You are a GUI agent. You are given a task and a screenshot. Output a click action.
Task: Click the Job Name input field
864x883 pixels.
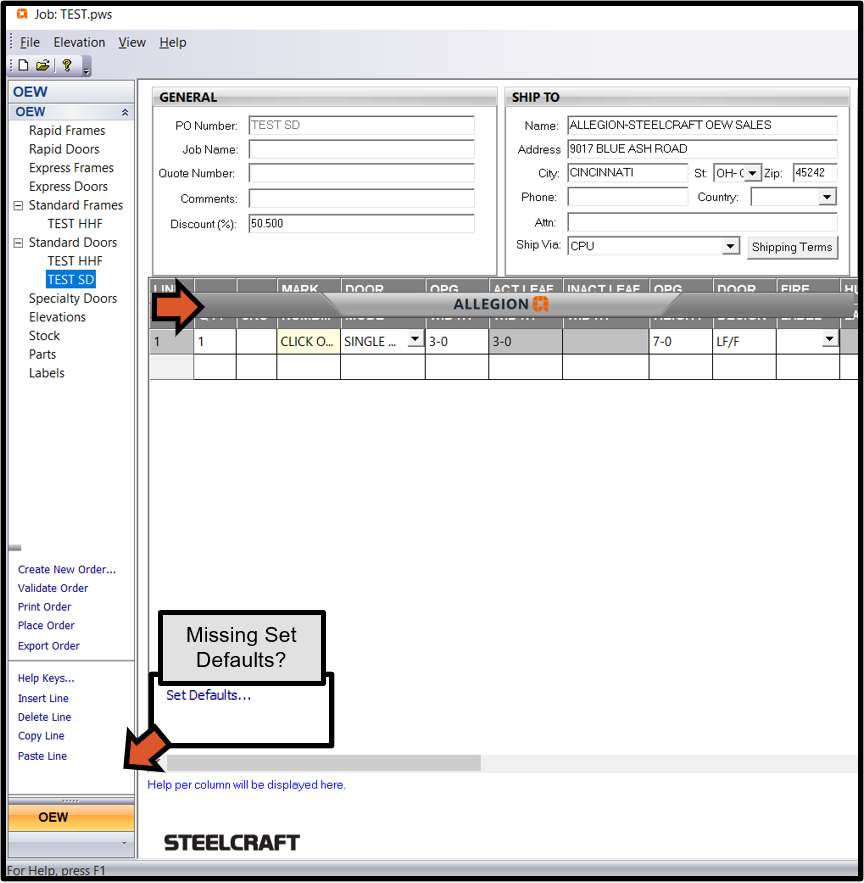coord(362,149)
